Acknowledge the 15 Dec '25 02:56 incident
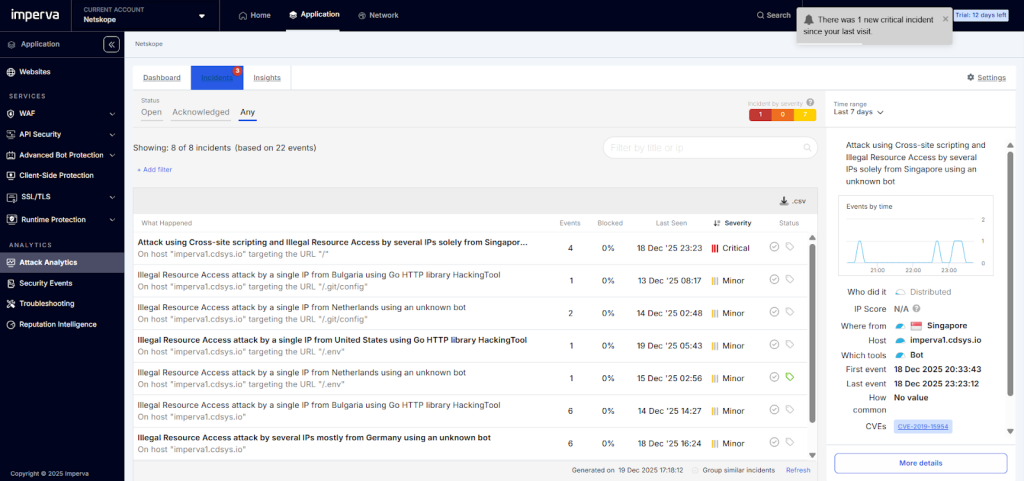Image resolution: width=1024 pixels, height=481 pixels. pos(775,377)
